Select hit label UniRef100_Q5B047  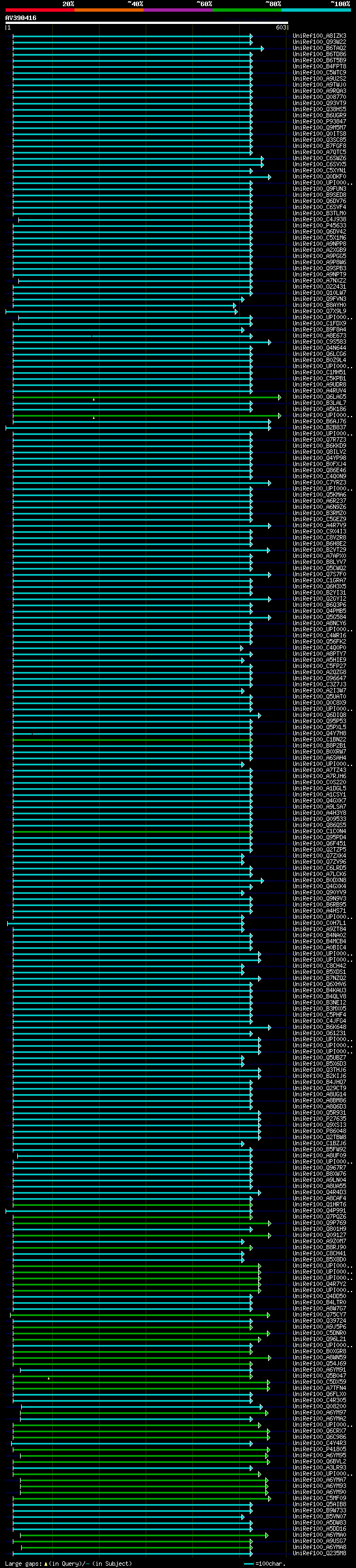tap(319, 1376)
